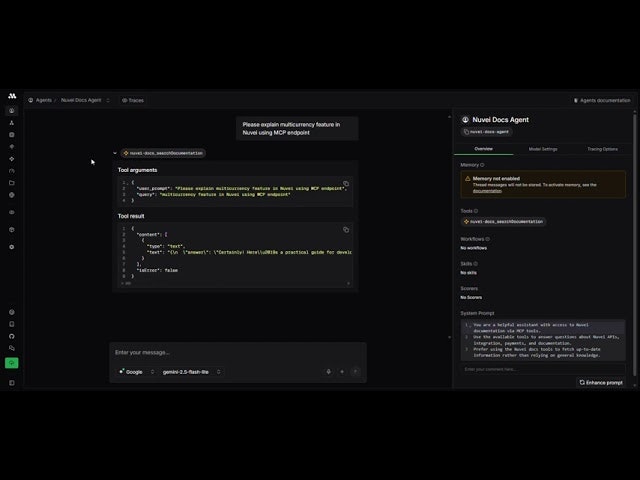The height and width of the screenshot is (480, 640).
Task: Open the Traces button in header
Action: click(133, 100)
